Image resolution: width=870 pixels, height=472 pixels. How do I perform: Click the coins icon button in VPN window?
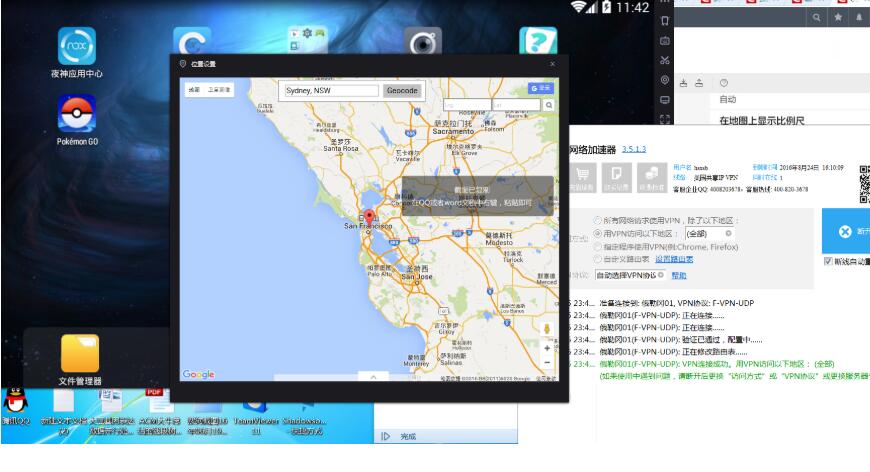(652, 177)
